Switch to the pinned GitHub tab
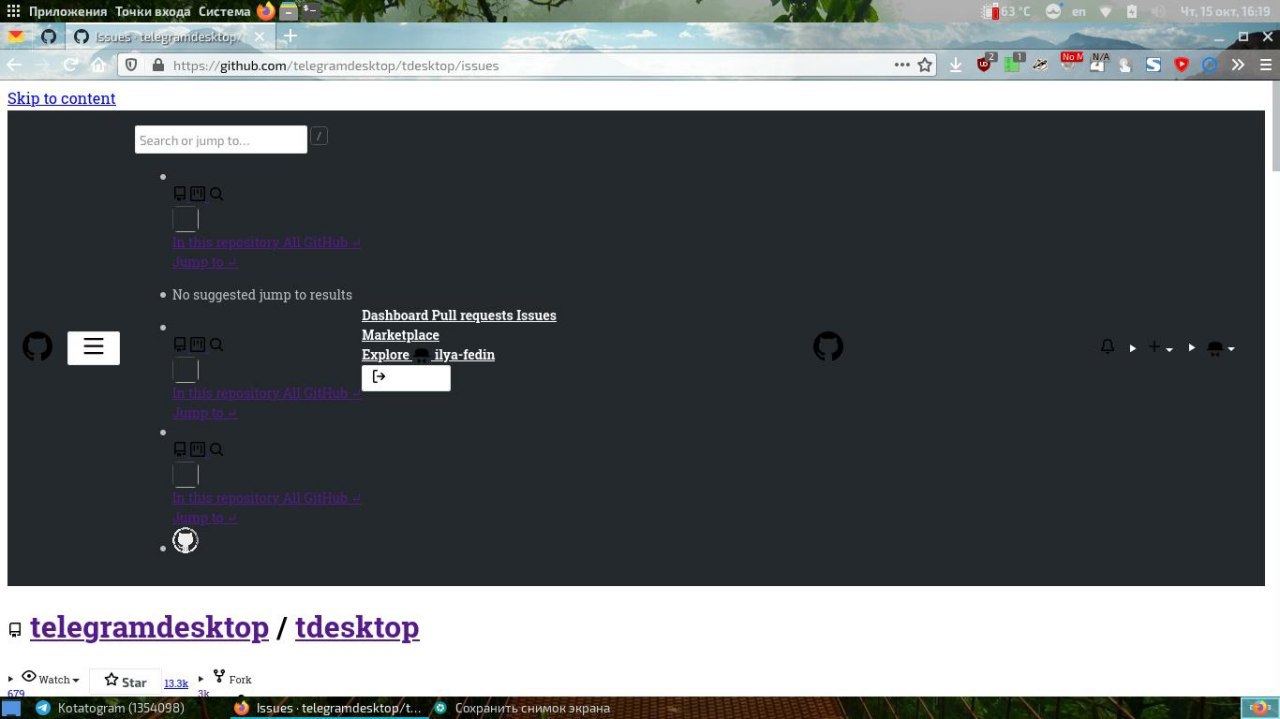Screen dimensions: 1280x719 click(x=48, y=37)
